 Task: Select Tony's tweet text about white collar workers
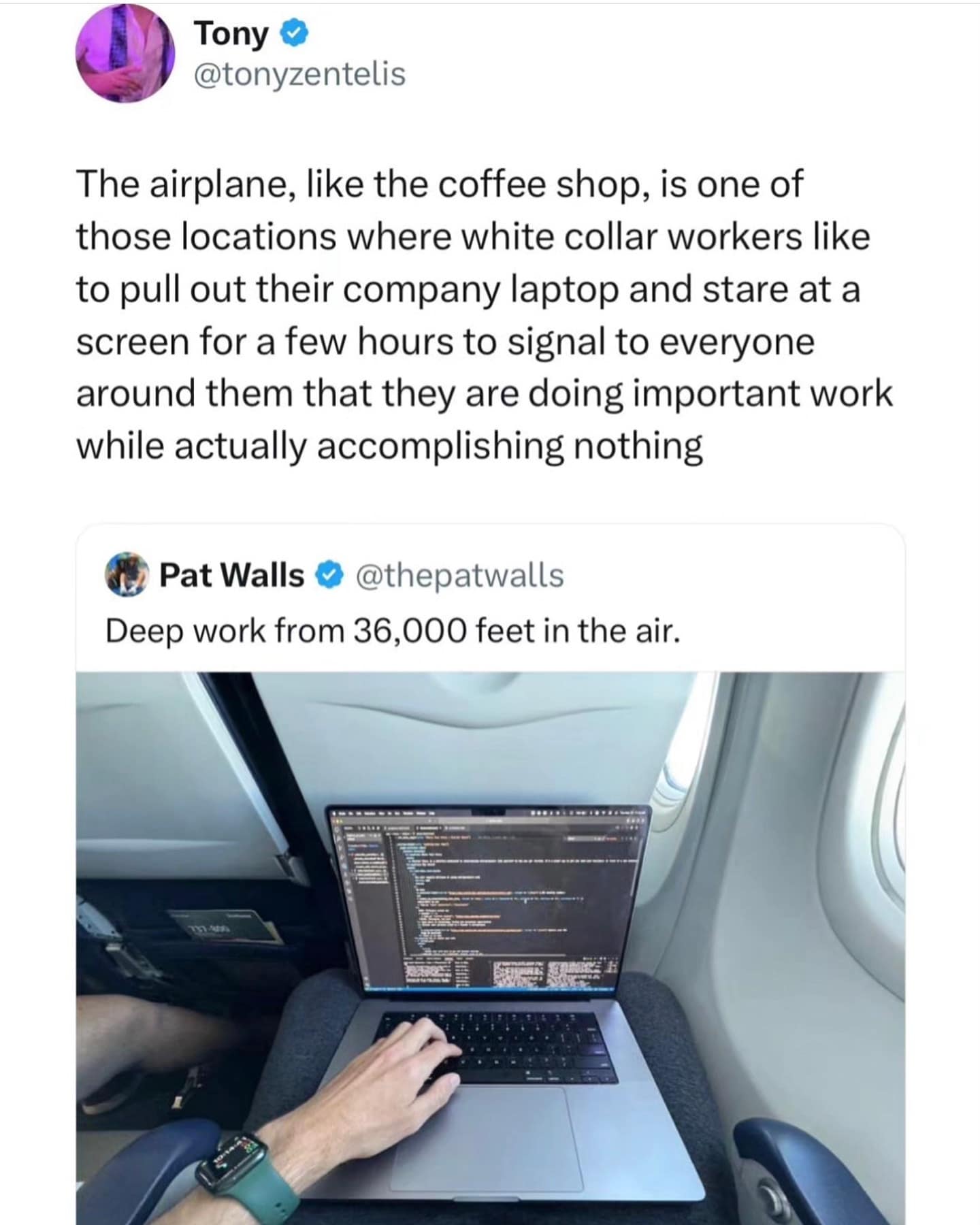pyautogui.click(x=484, y=315)
